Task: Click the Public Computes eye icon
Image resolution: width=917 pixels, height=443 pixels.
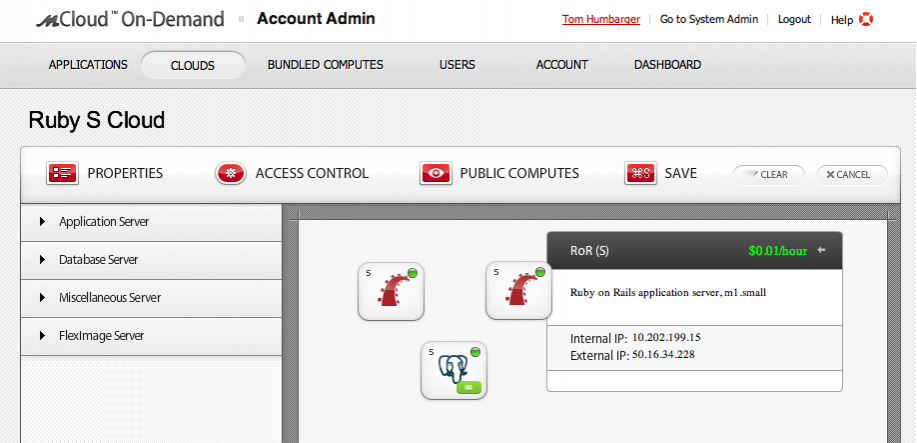Action: [436, 173]
